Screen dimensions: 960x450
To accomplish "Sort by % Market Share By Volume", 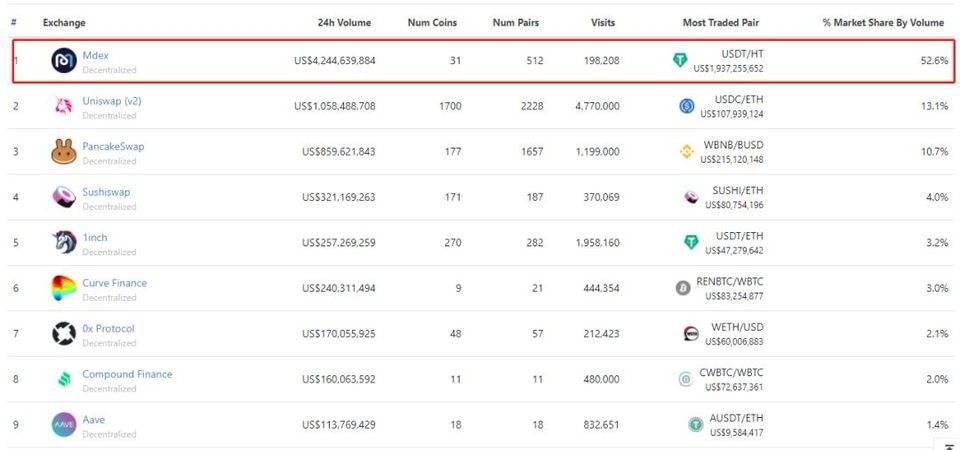I will 883,22.
